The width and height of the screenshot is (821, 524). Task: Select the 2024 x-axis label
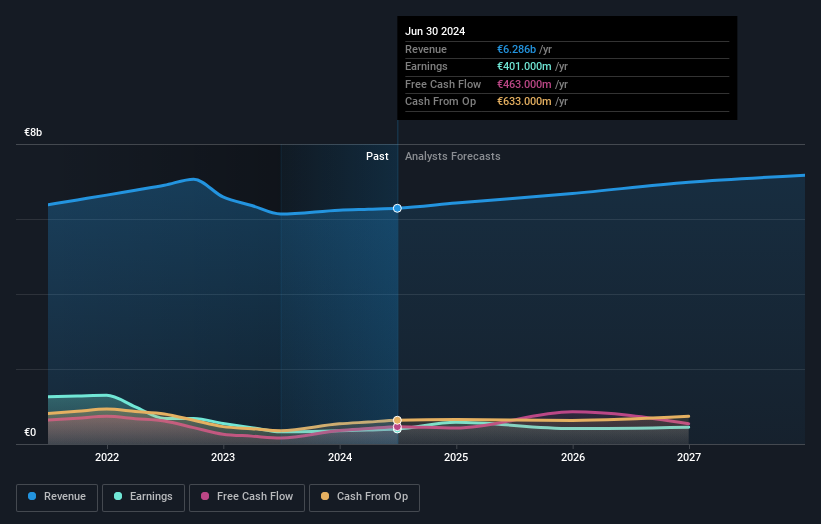coord(340,458)
